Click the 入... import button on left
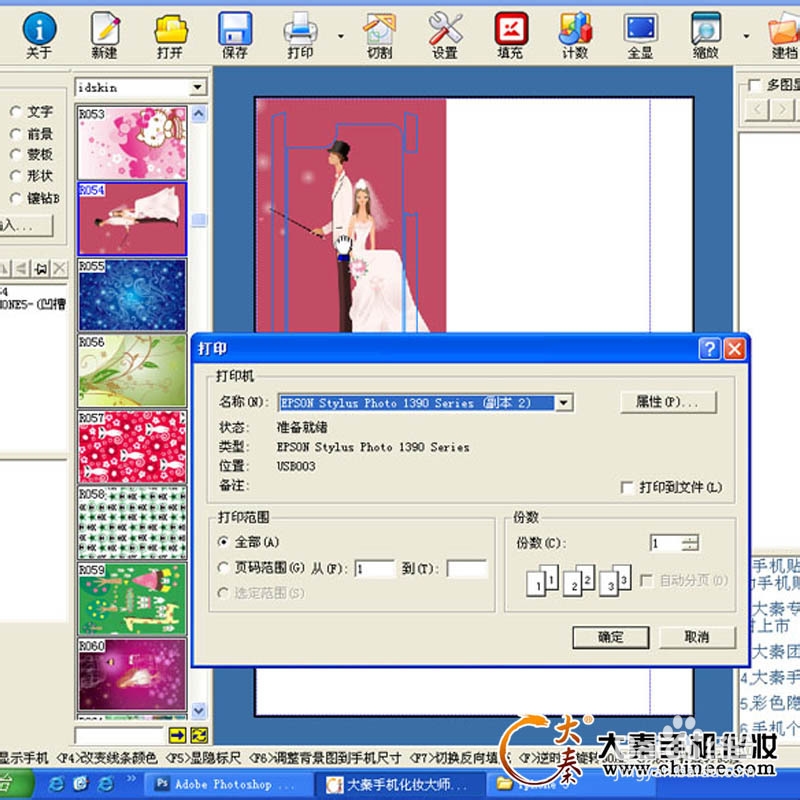The width and height of the screenshot is (800, 800). coord(26,225)
